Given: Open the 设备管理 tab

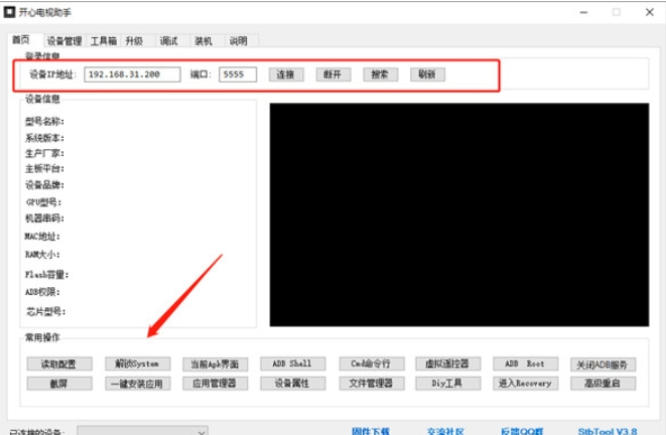Looking at the screenshot, I should [x=64, y=41].
